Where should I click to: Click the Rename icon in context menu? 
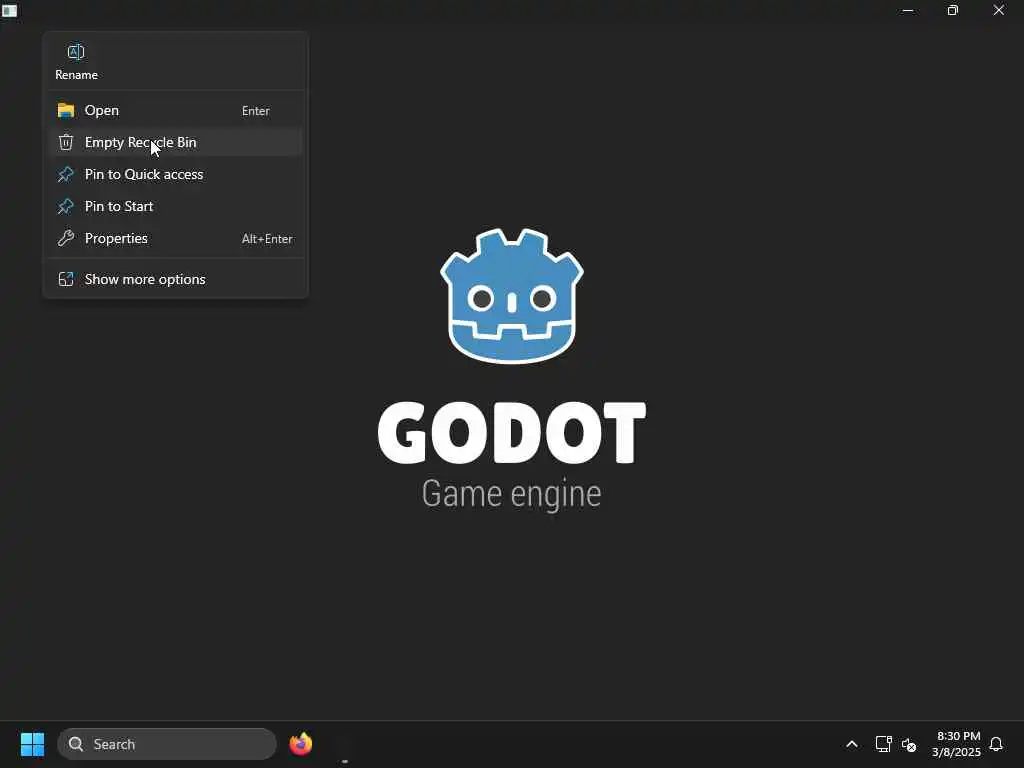click(x=76, y=52)
